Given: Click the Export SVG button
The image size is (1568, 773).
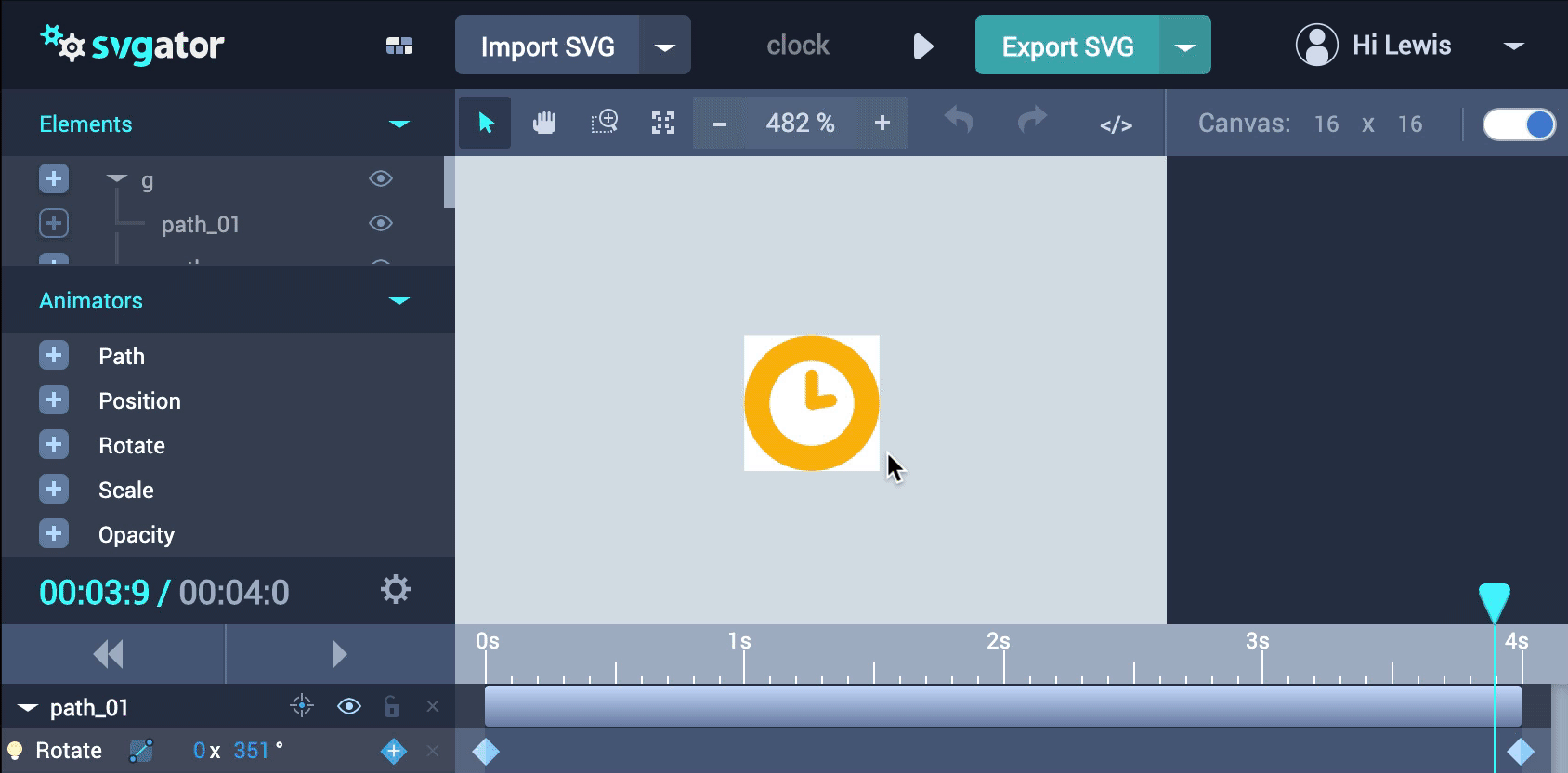Looking at the screenshot, I should click(1067, 46).
